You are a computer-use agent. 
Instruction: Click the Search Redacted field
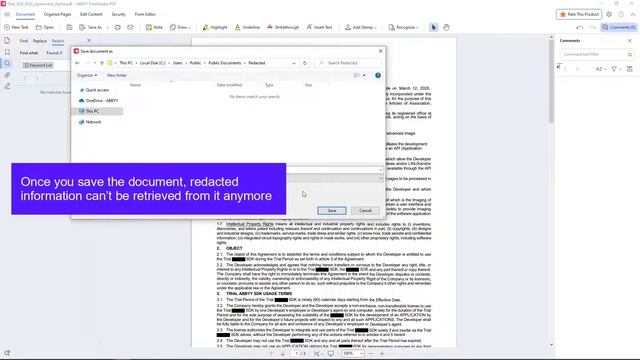[x=348, y=63]
